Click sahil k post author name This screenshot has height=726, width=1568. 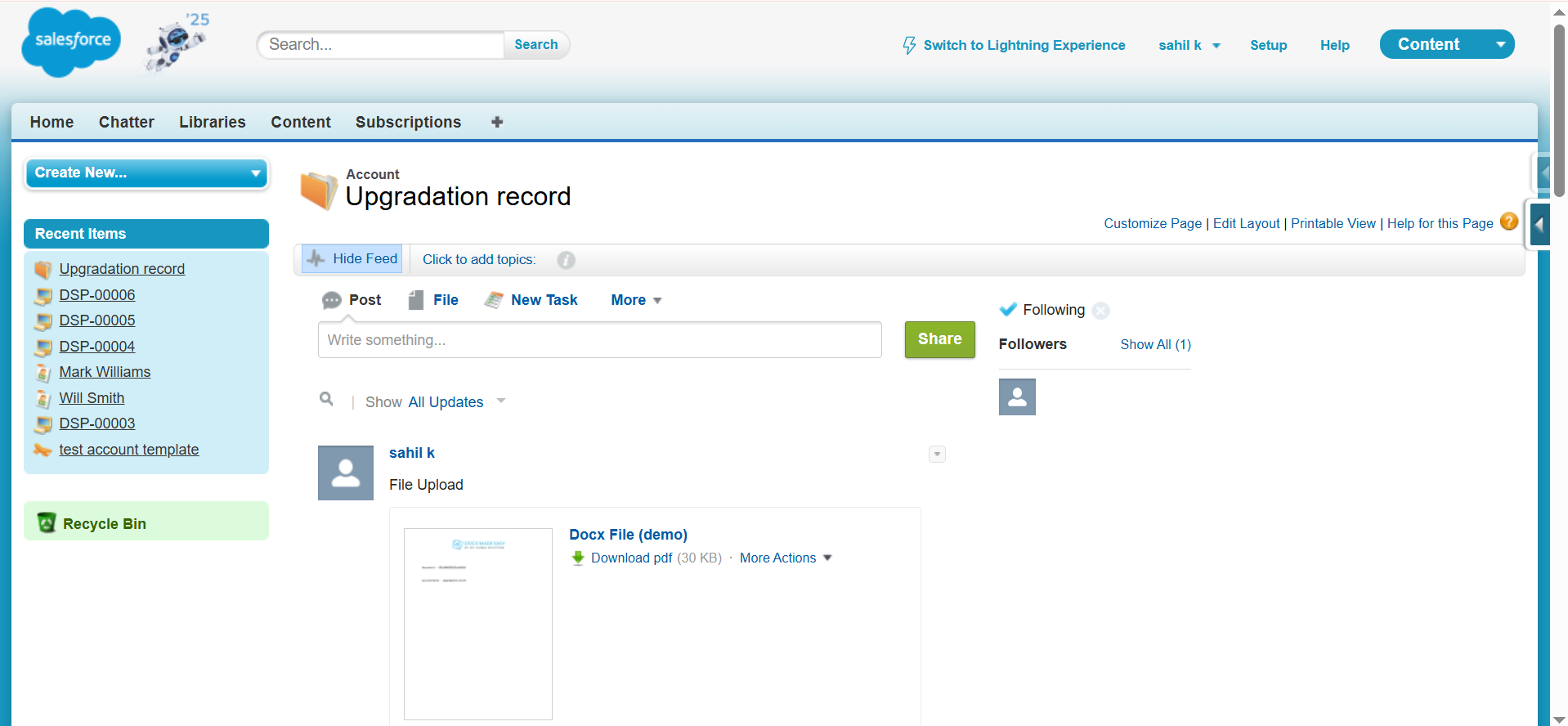[412, 453]
